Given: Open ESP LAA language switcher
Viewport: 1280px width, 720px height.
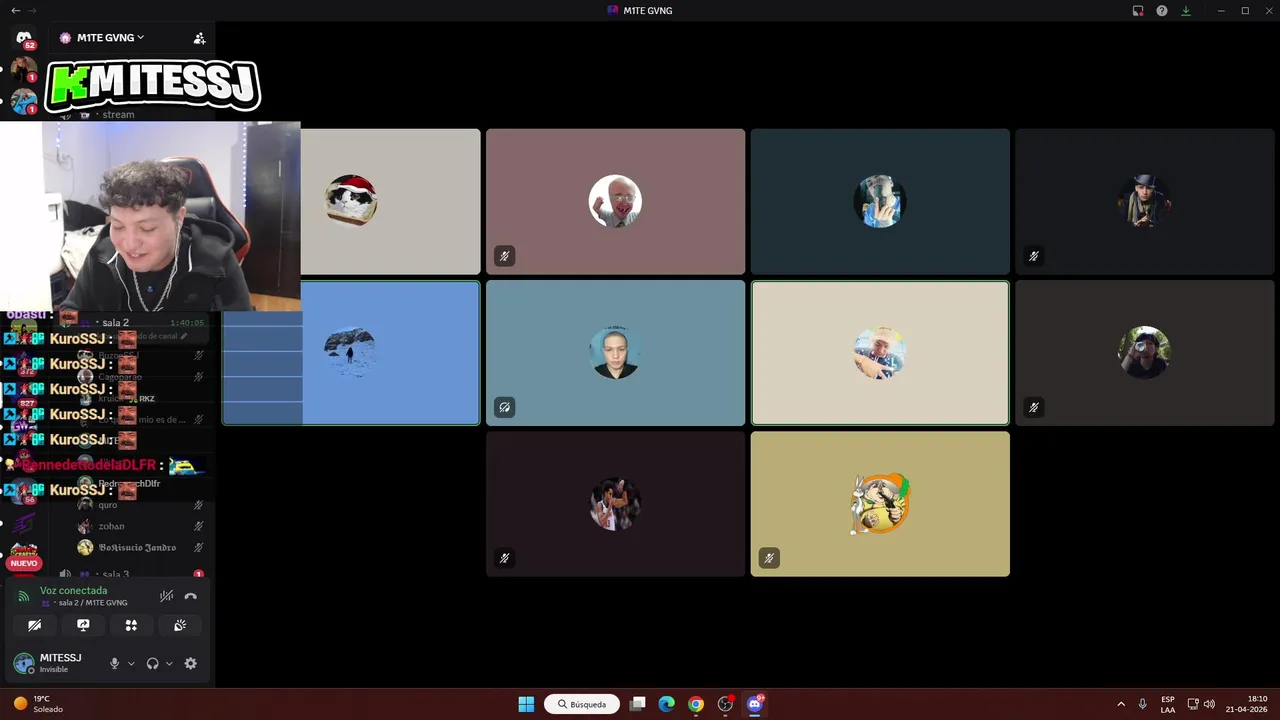Looking at the screenshot, I should click(x=1168, y=704).
